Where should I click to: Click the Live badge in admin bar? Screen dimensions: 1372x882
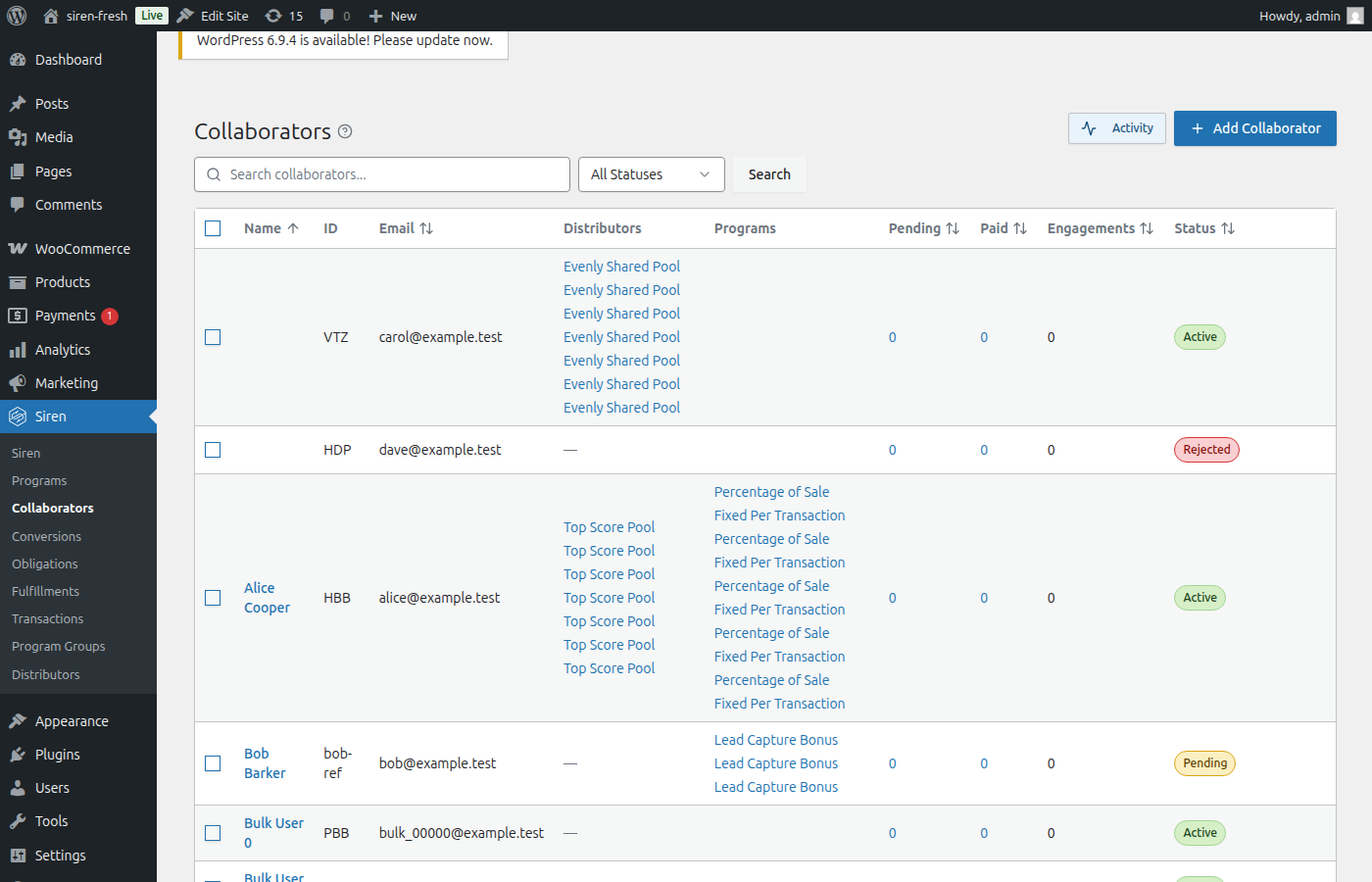[x=152, y=16]
